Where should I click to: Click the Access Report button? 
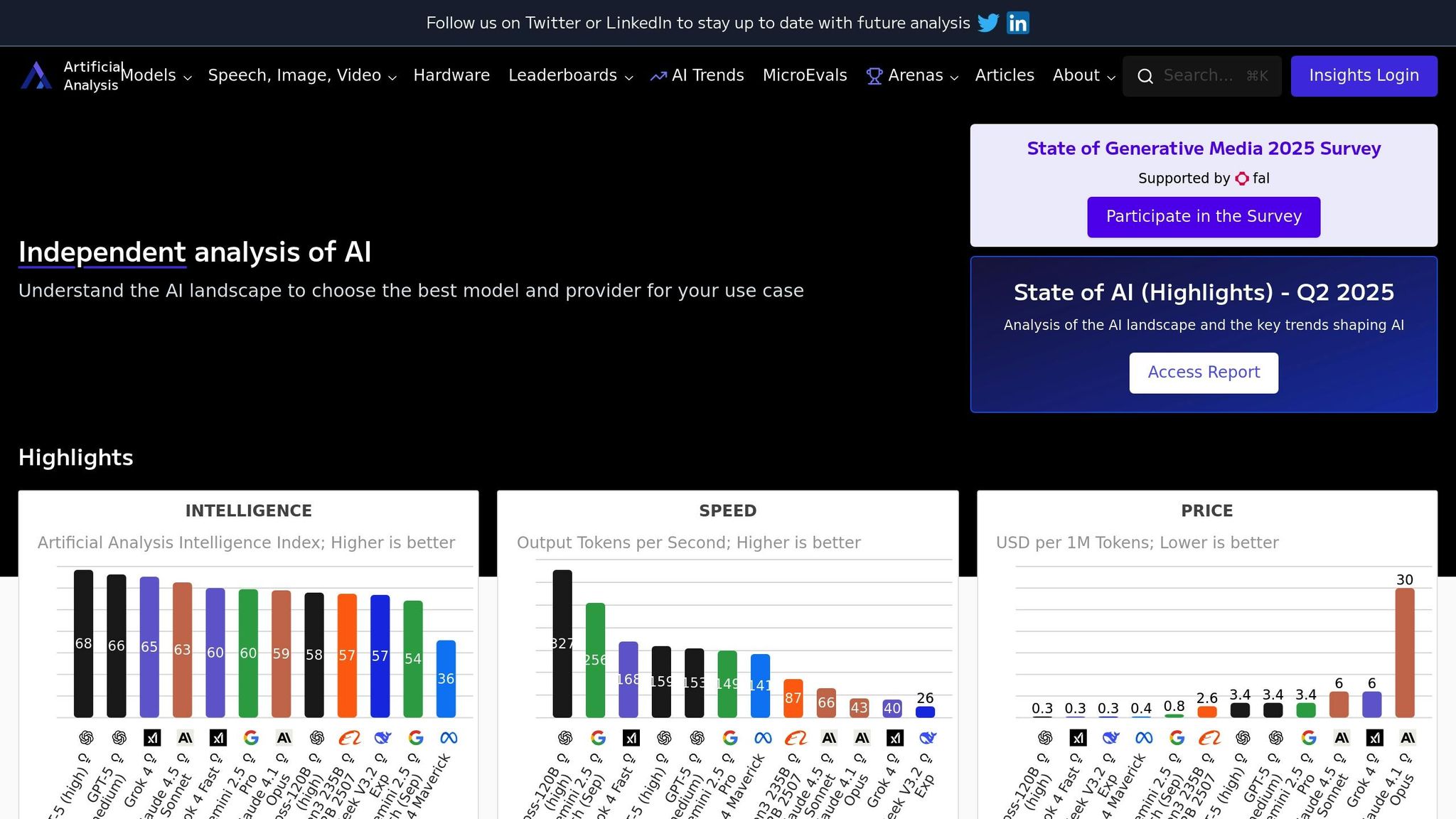click(1204, 373)
